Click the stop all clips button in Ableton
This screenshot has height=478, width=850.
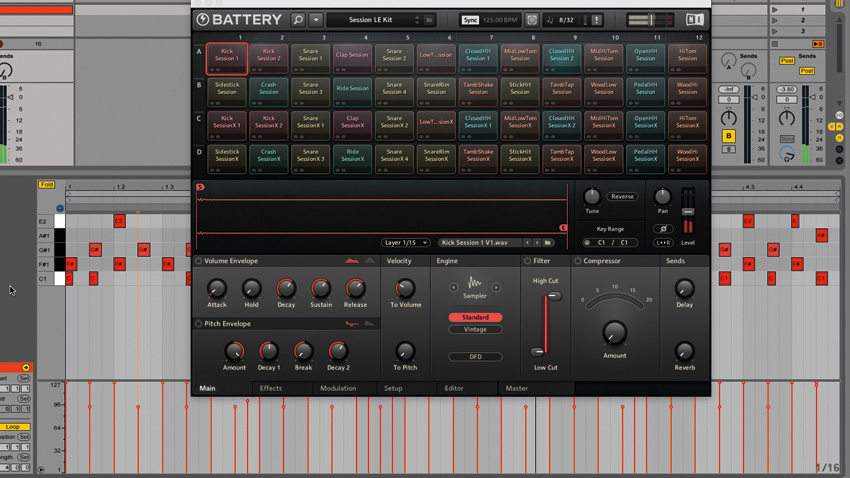tap(775, 44)
